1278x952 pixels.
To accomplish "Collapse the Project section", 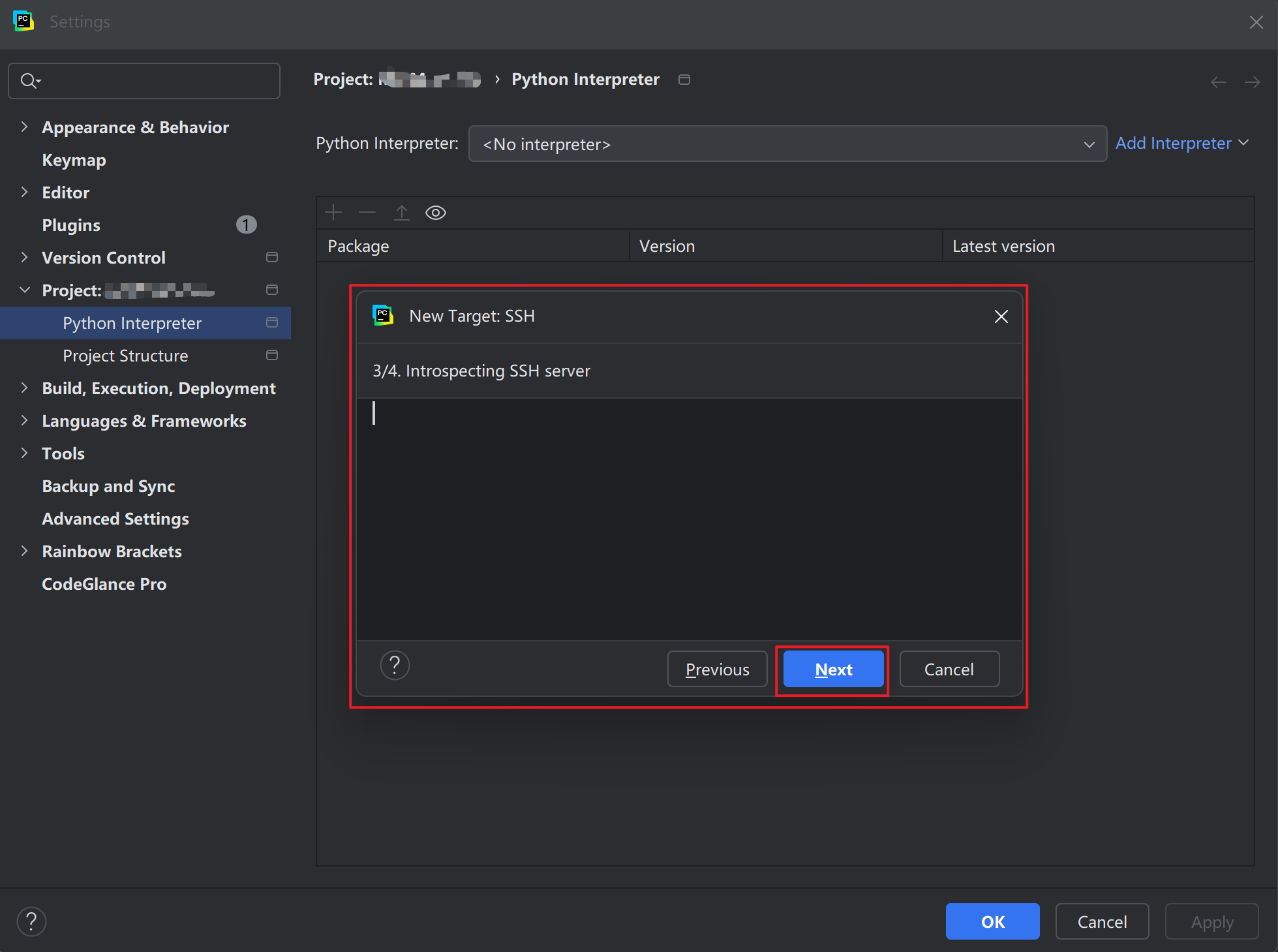I will 25,290.
